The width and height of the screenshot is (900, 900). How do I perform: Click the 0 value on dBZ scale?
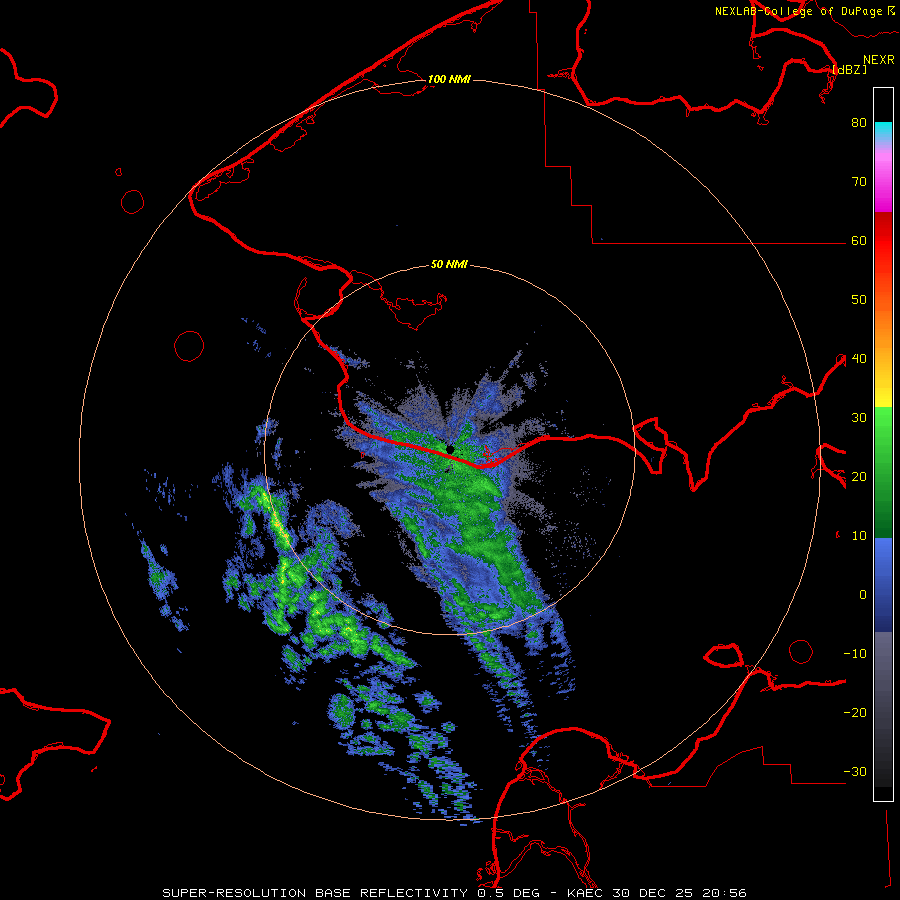click(863, 595)
